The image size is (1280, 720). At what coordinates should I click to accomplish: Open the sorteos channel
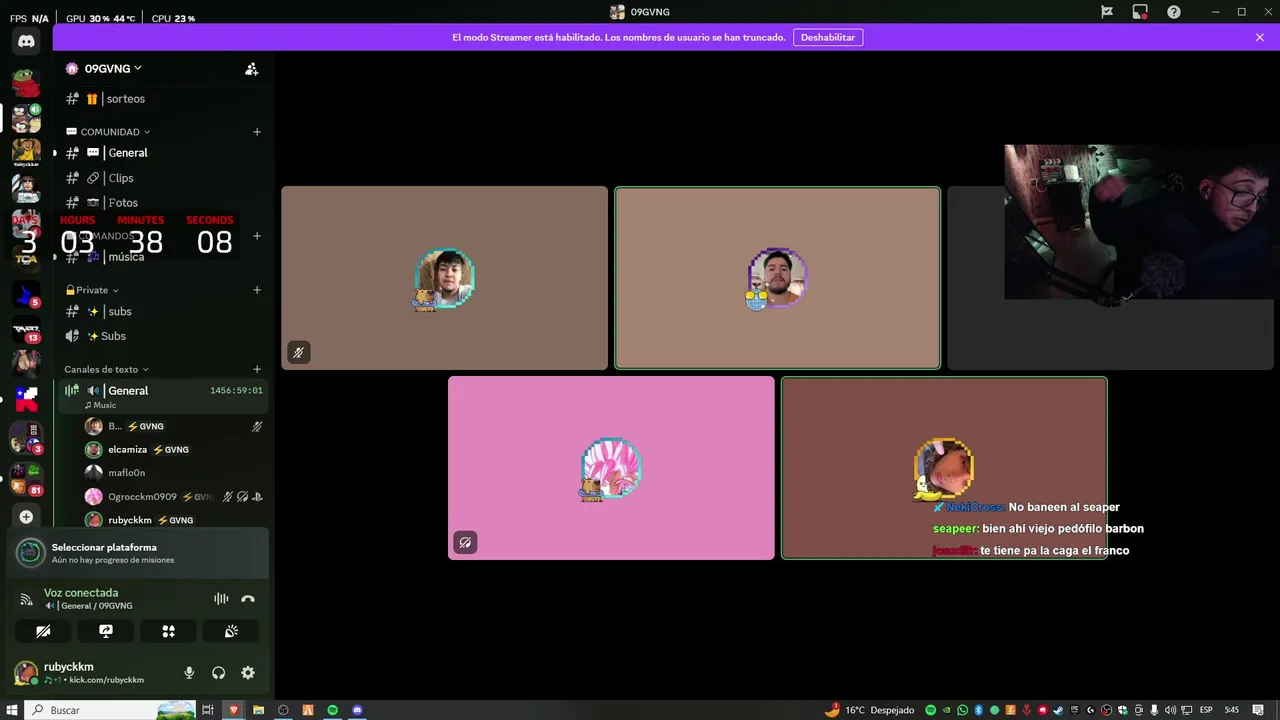(x=163, y=99)
